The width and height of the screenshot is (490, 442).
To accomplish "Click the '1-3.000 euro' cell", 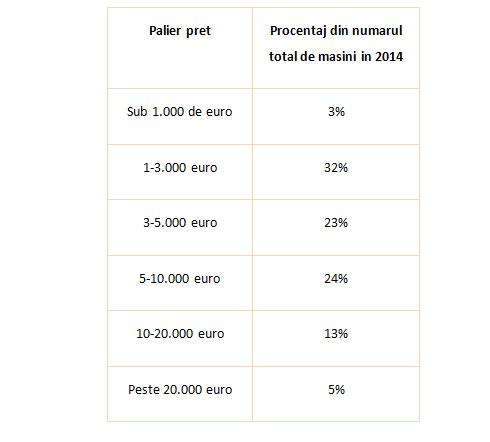I will click(x=180, y=172).
